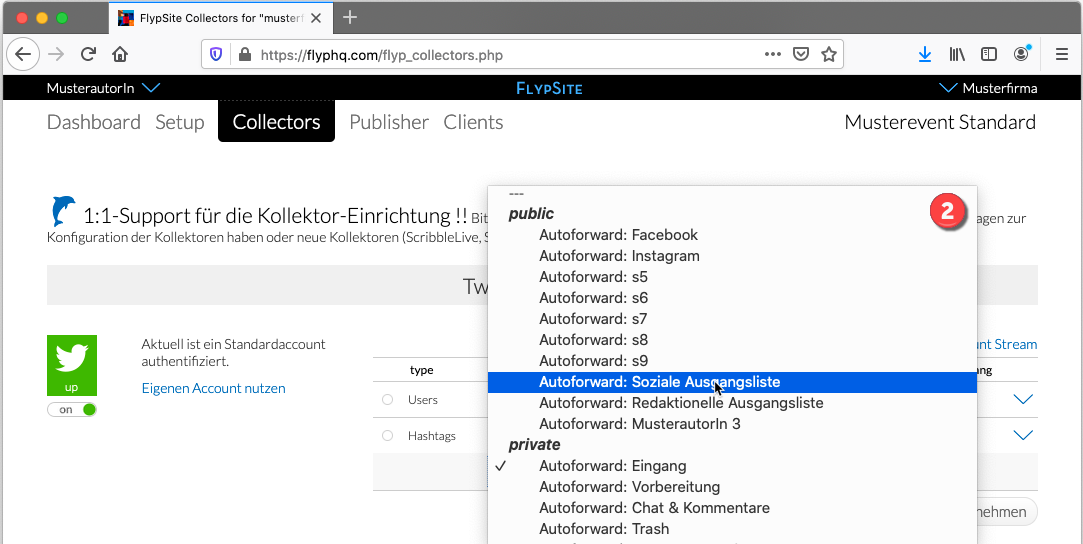Screen dimensions: 1083x544
Task: Open the Firefox hamburger menu
Action: [x=1061, y=55]
